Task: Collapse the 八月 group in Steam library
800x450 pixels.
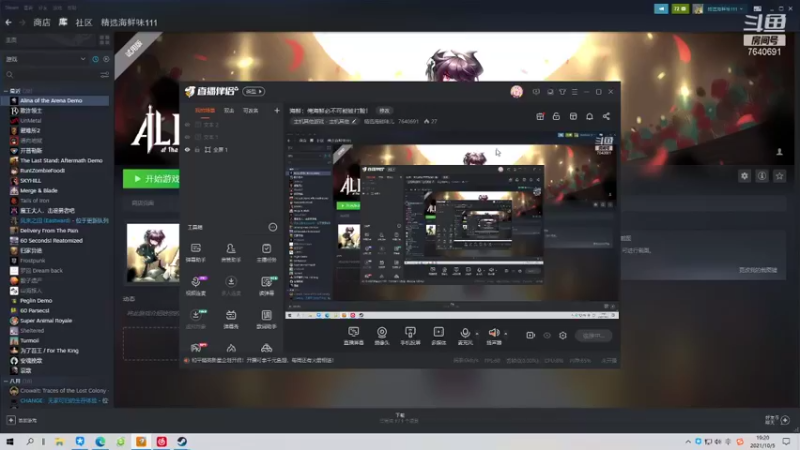Action: click(x=6, y=381)
